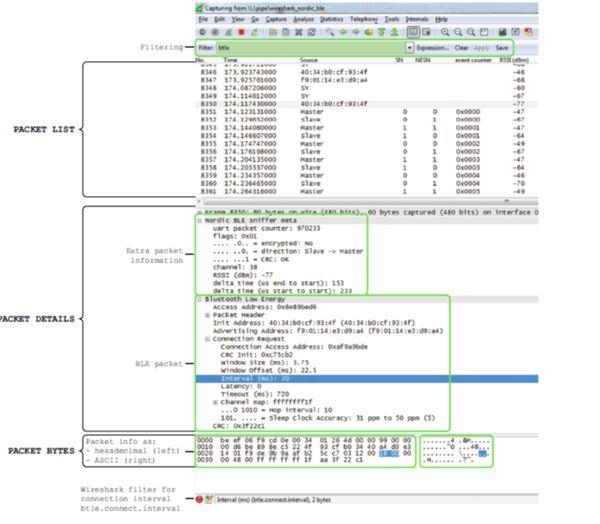
Task: Click the display filter input field
Action: (311, 48)
